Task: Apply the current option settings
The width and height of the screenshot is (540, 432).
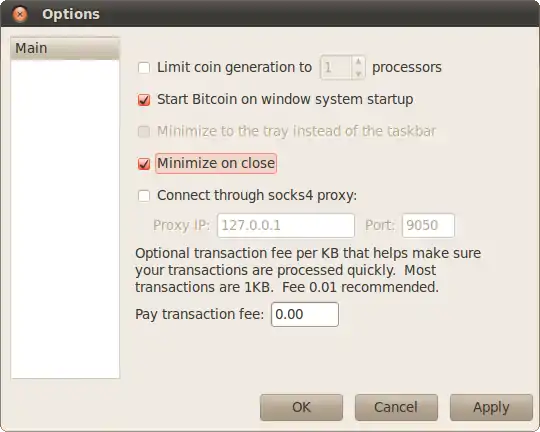Action: point(491,407)
